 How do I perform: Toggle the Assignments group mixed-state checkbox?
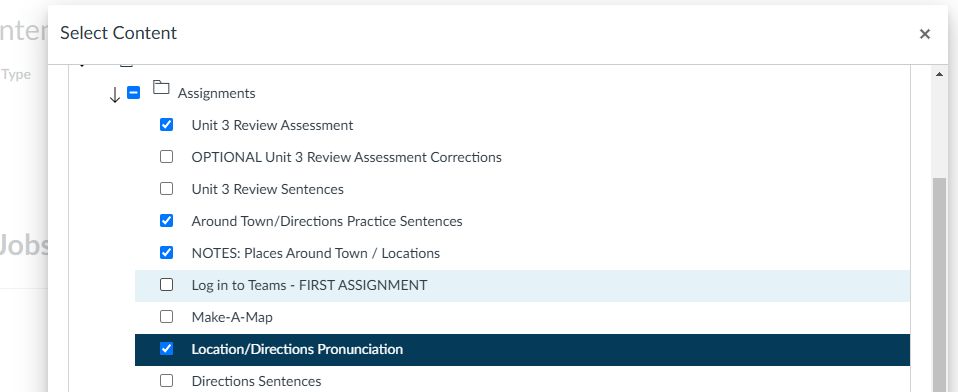[x=133, y=93]
